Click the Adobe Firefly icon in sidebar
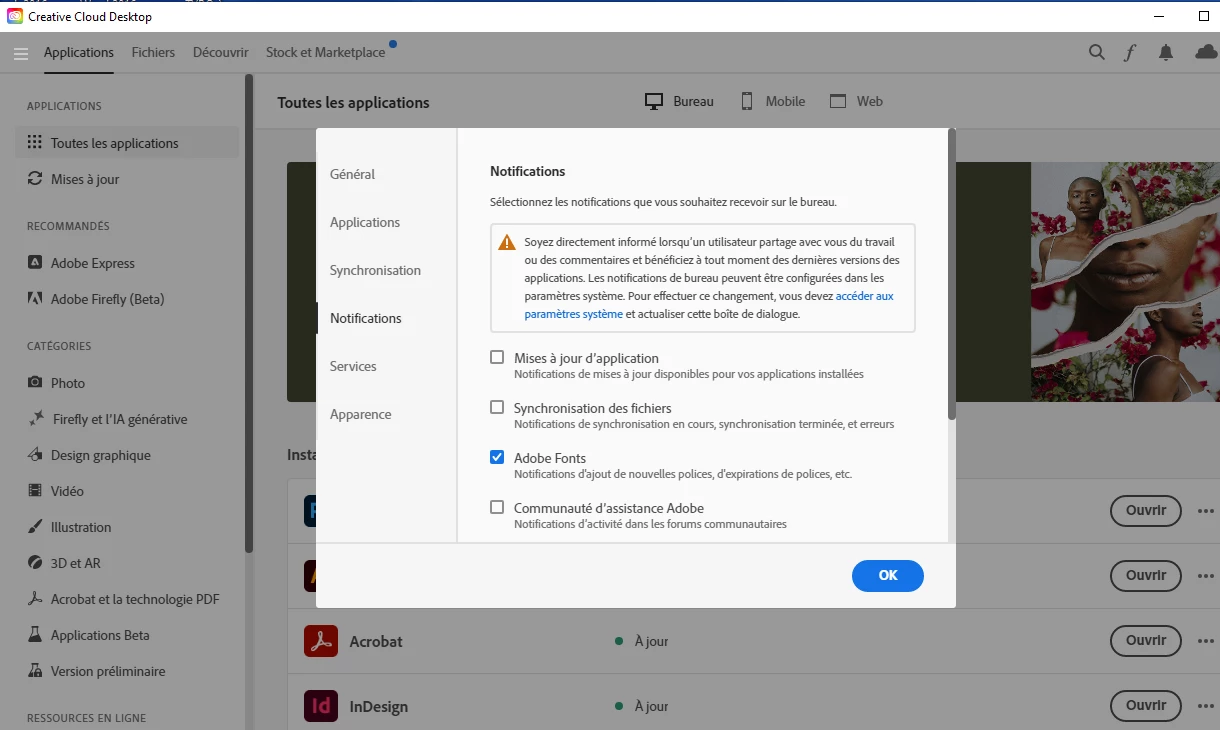The width and height of the screenshot is (1220, 730). tap(35, 299)
